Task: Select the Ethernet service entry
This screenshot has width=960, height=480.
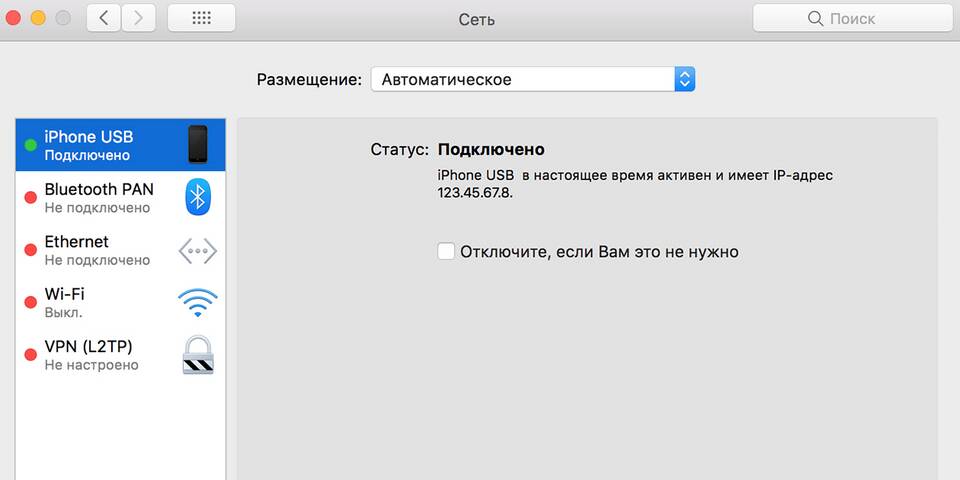Action: (121, 250)
